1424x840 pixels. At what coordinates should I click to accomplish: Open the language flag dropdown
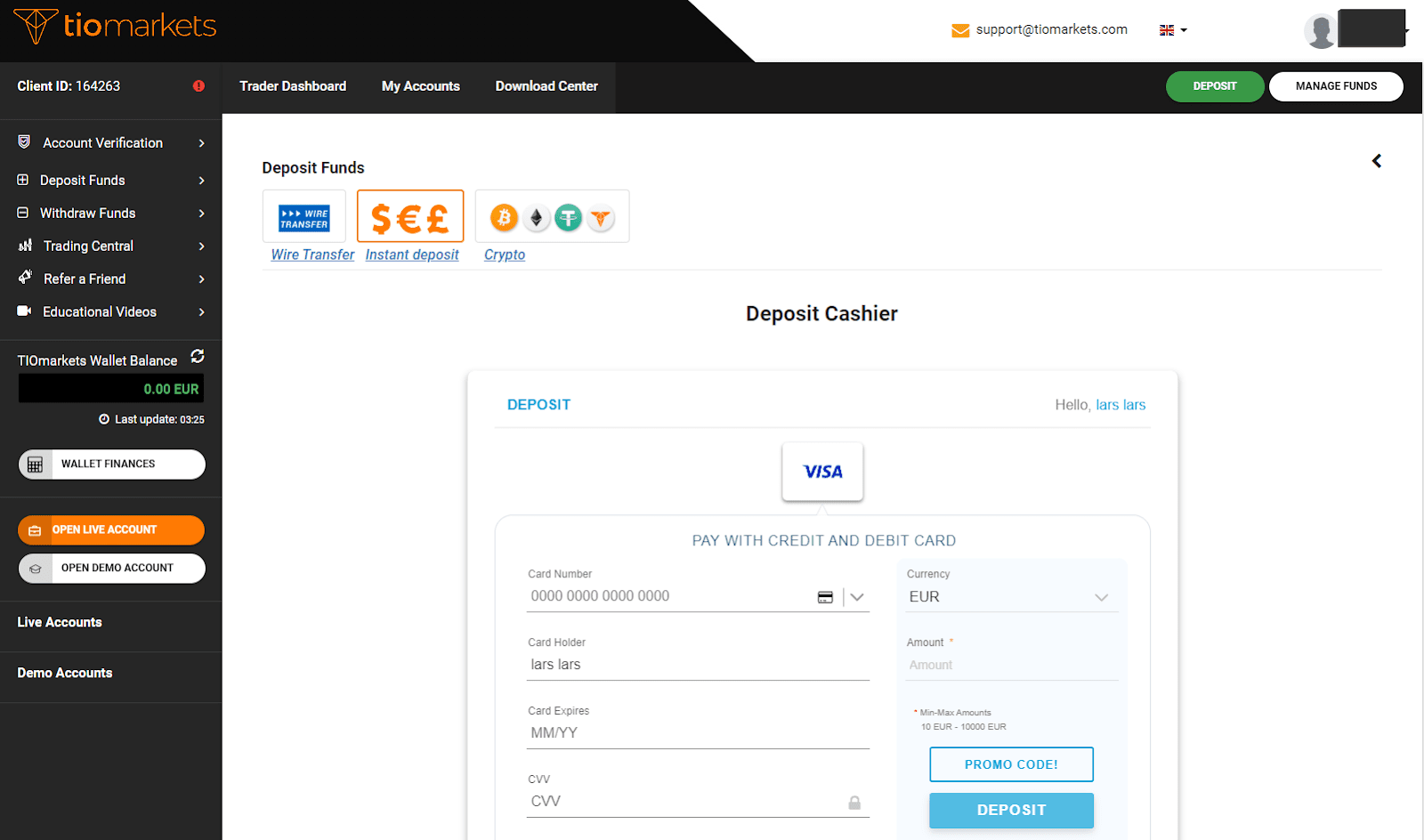click(x=1173, y=30)
